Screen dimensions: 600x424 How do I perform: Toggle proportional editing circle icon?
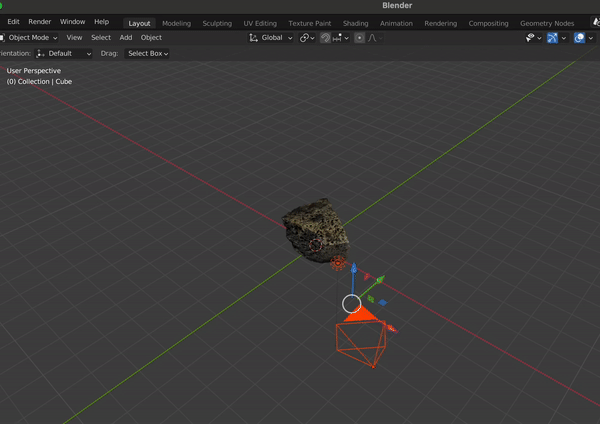click(x=359, y=38)
